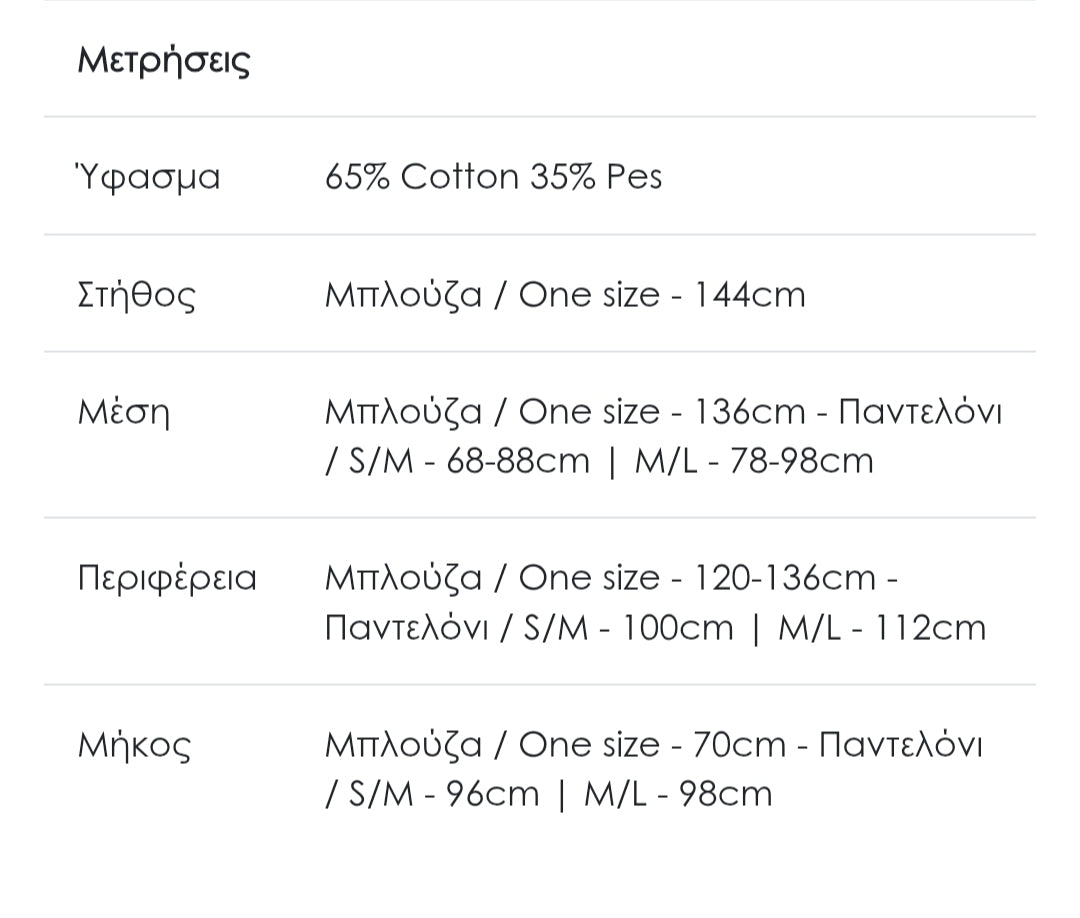The width and height of the screenshot is (1080, 918).
Task: Click the Μετρήσεις section heading
Action: (x=164, y=60)
